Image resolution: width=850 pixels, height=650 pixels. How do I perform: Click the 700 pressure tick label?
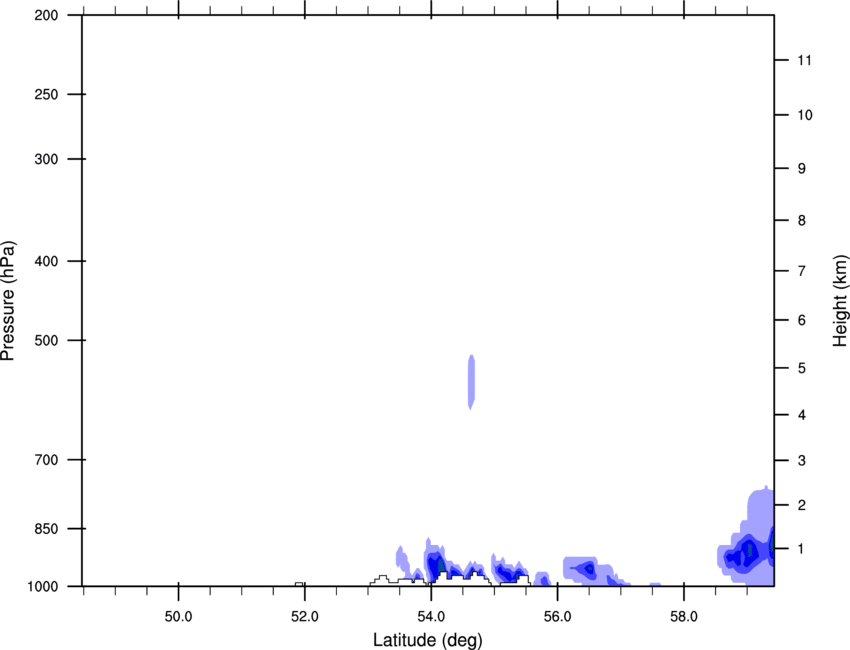[x=46, y=460]
